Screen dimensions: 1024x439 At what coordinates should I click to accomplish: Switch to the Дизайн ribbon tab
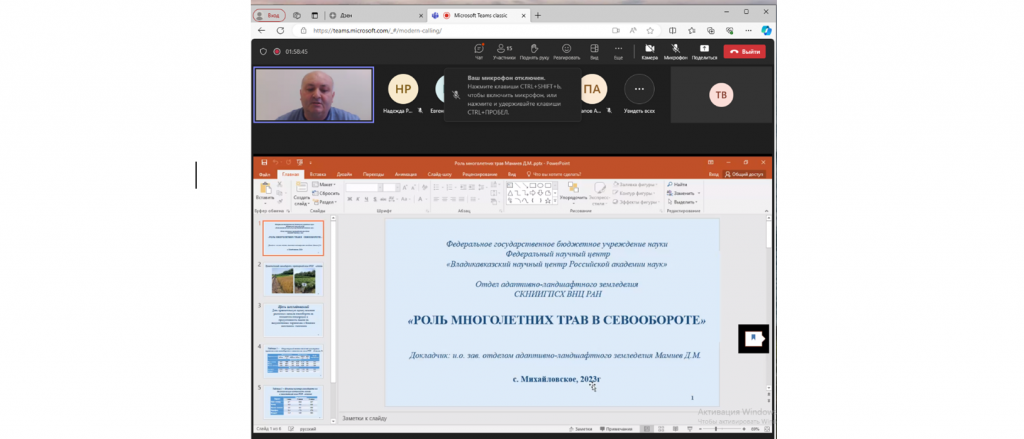pos(345,174)
